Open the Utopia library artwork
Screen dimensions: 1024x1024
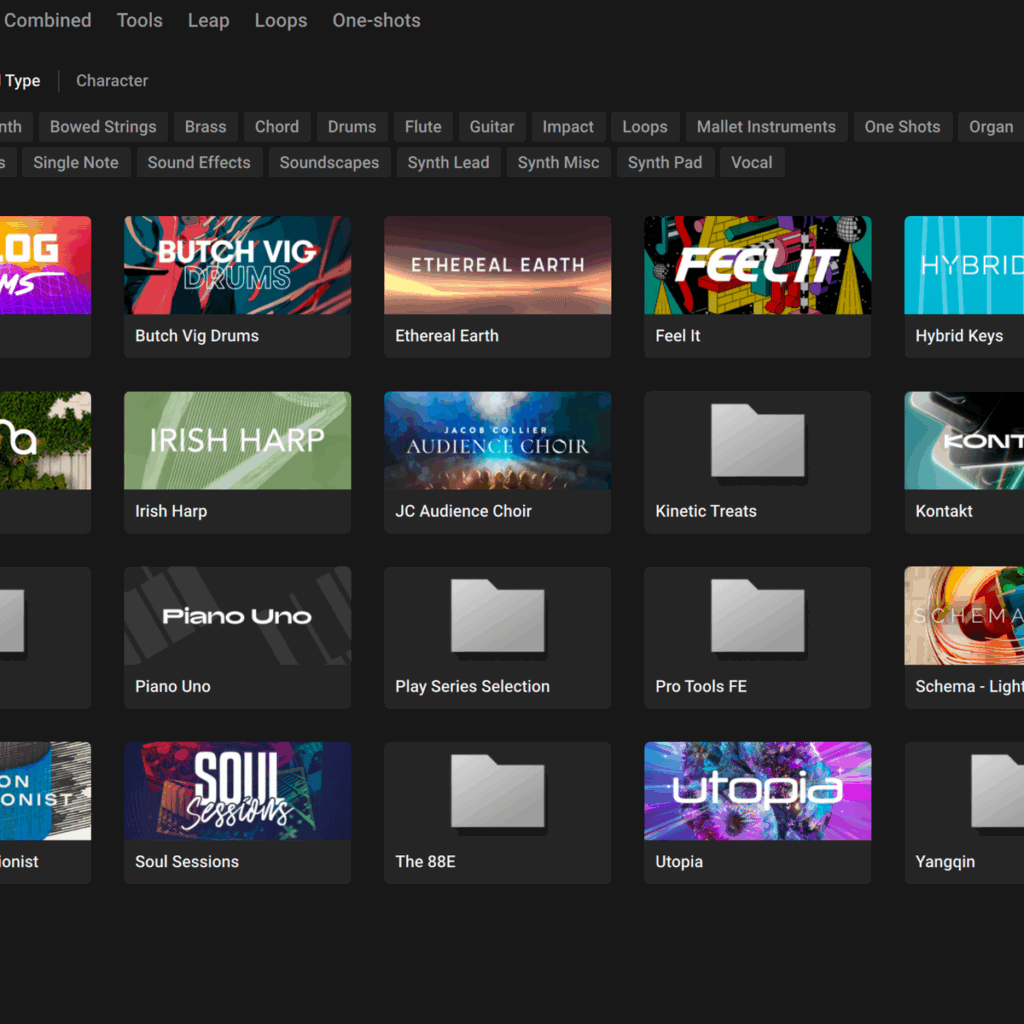point(758,791)
